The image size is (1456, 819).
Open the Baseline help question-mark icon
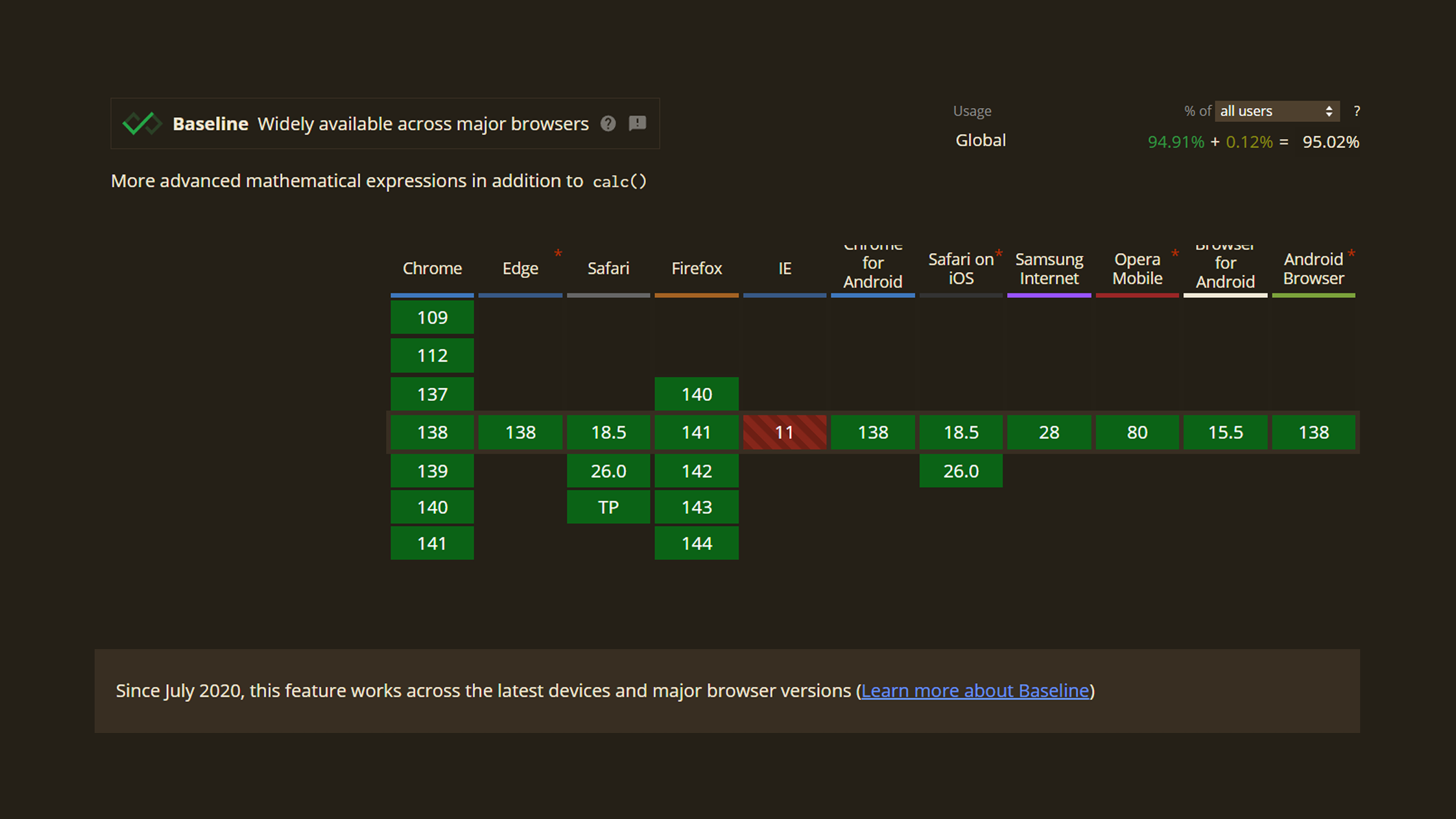pos(607,124)
